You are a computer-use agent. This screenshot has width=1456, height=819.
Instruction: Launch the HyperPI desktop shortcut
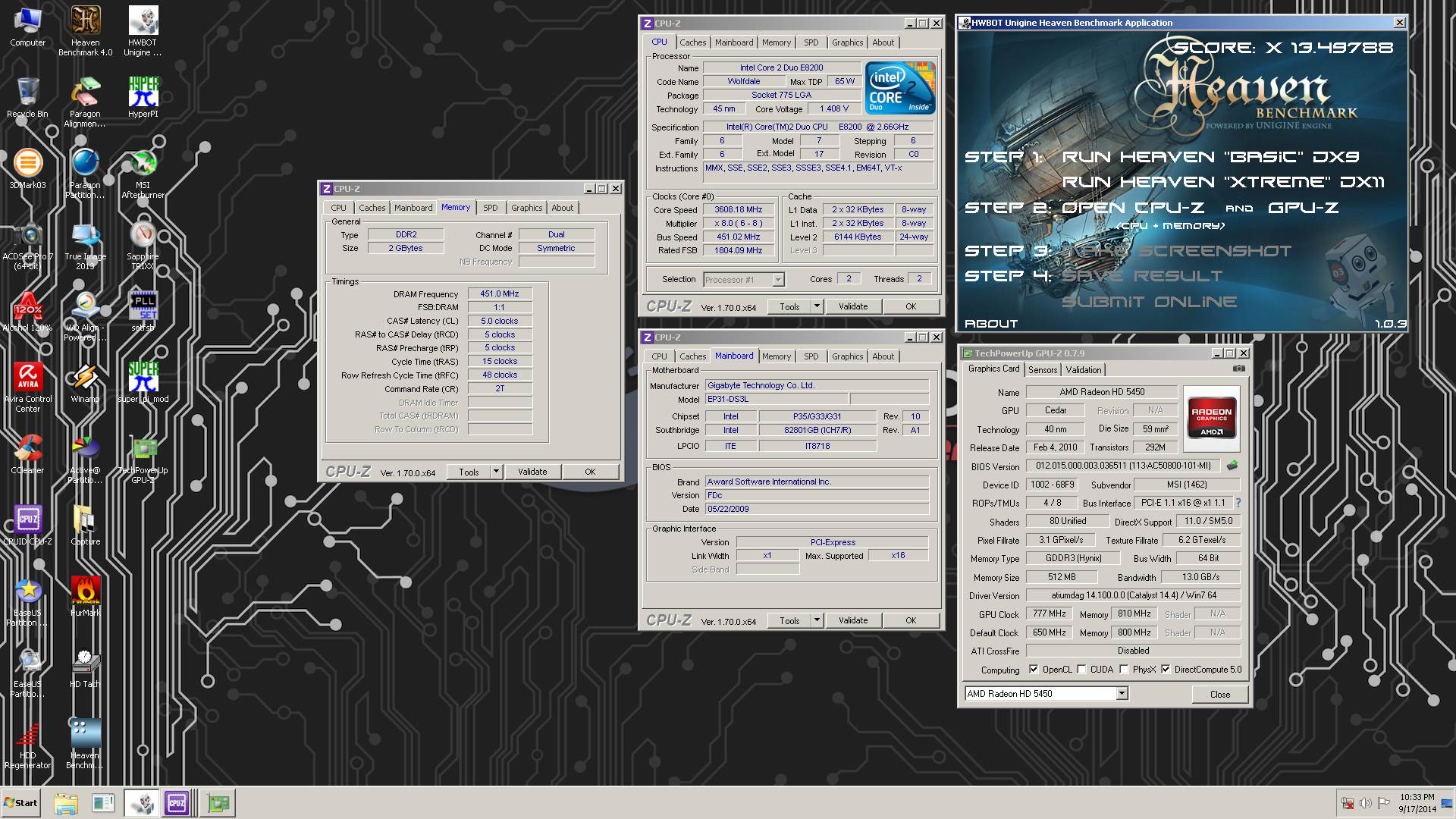coord(143,98)
